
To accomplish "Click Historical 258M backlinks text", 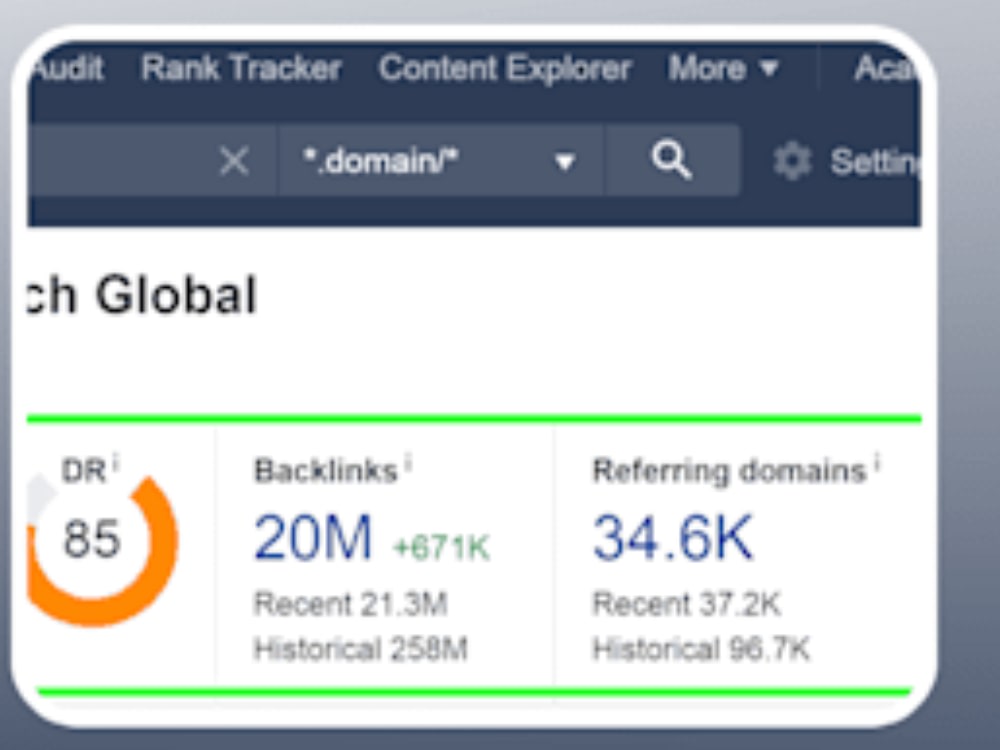I will click(361, 649).
